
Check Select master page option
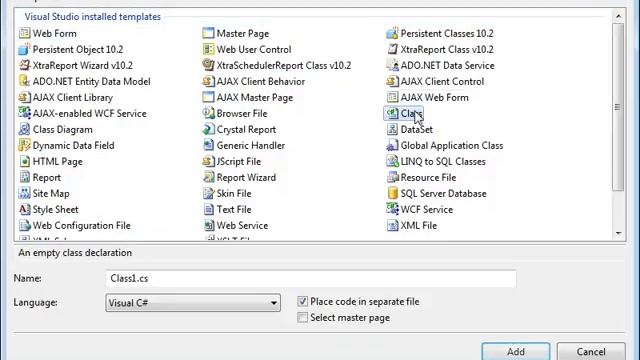point(302,318)
